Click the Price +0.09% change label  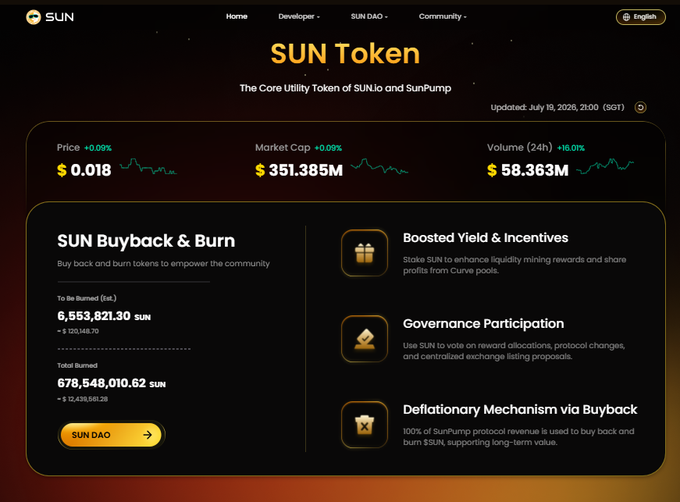click(x=98, y=148)
